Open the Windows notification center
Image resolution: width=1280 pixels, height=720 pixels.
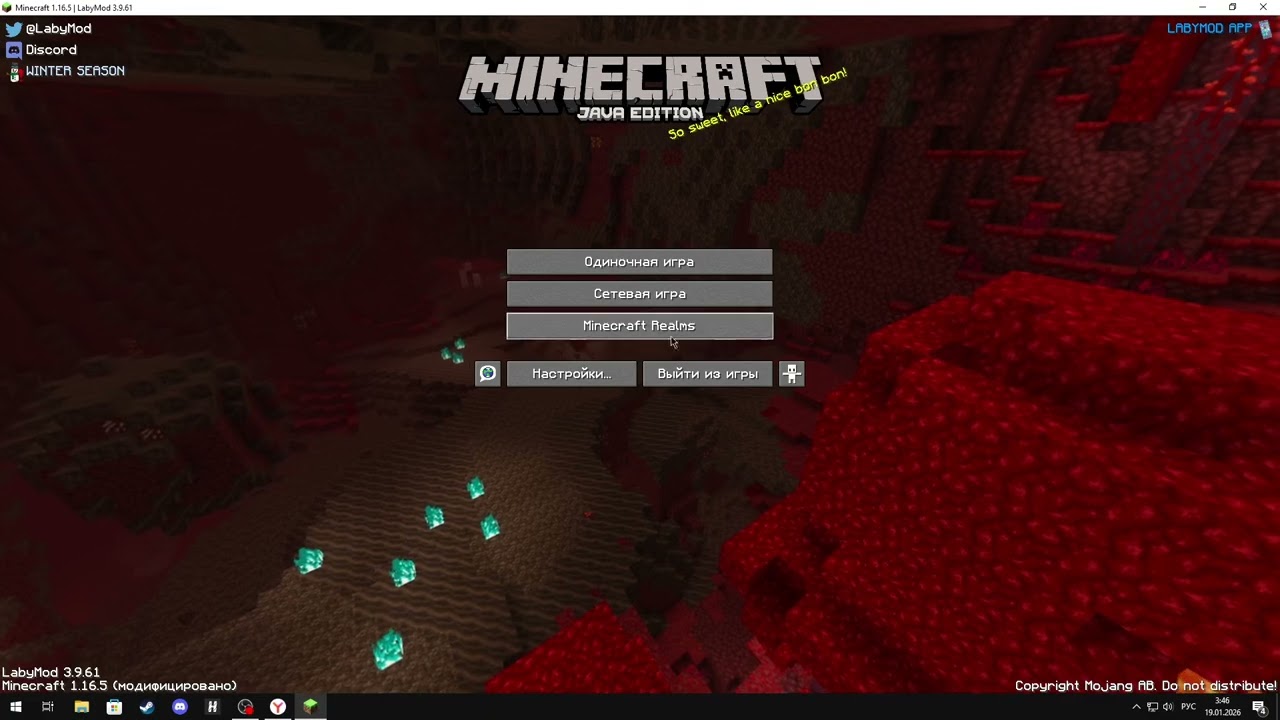point(1259,707)
